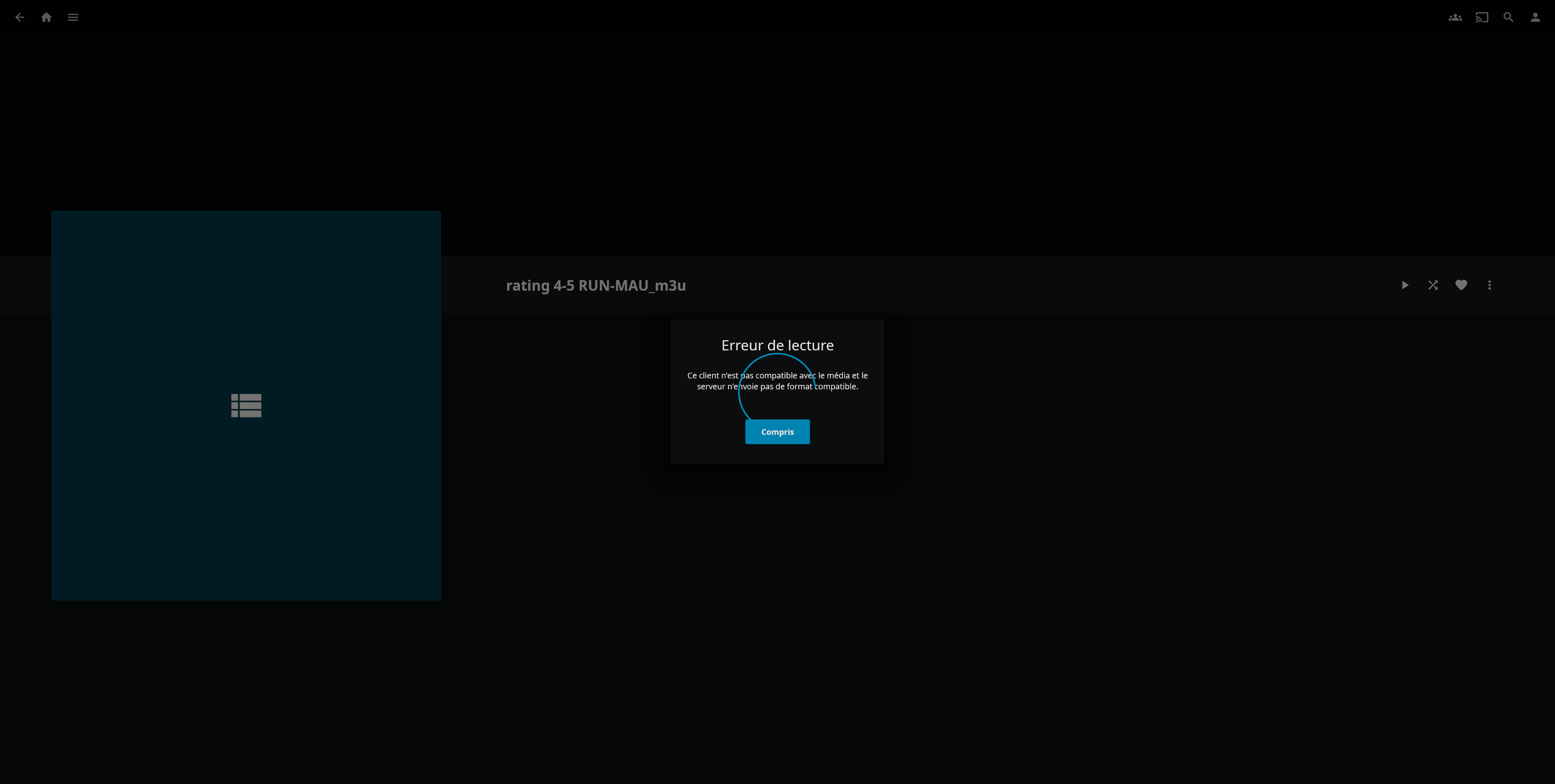The height and width of the screenshot is (784, 1555).
Task: Go to the Jellyfin home screen
Action: click(46, 17)
